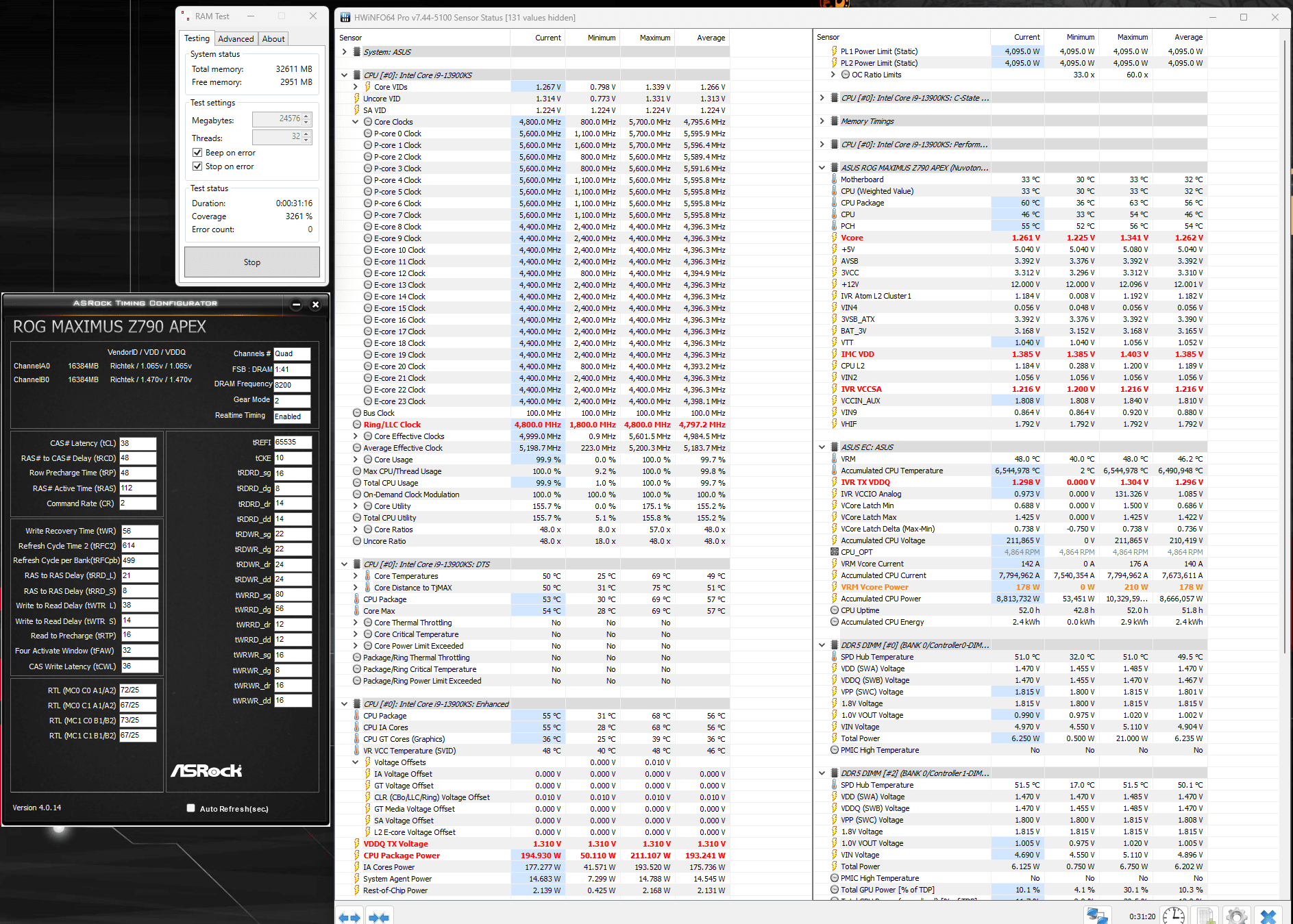Expand the Memory Timings group
This screenshot has width=1293, height=924.
tap(822, 121)
